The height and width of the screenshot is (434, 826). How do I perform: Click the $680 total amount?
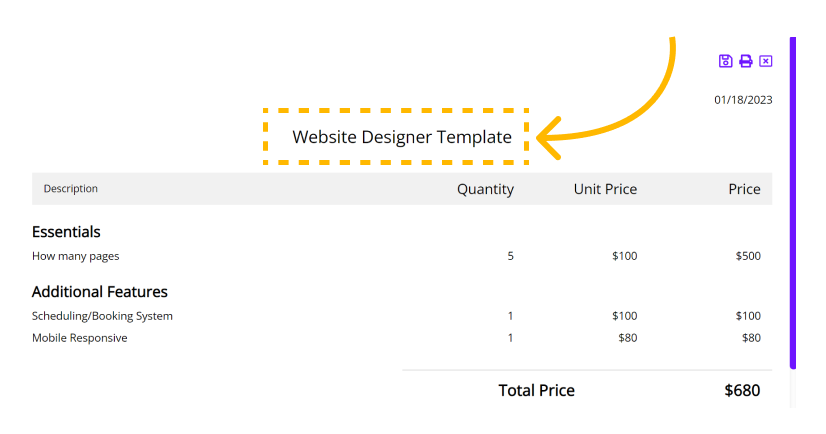(742, 390)
